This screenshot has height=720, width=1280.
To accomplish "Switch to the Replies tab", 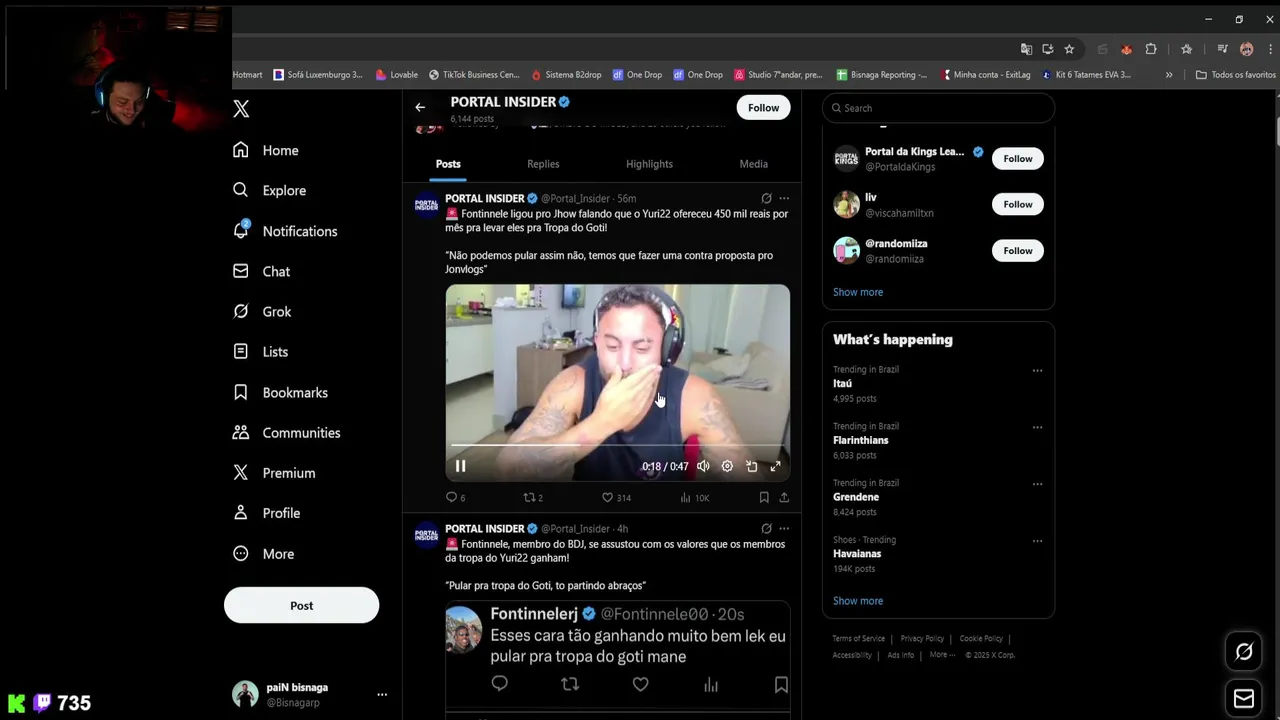I will coord(543,164).
